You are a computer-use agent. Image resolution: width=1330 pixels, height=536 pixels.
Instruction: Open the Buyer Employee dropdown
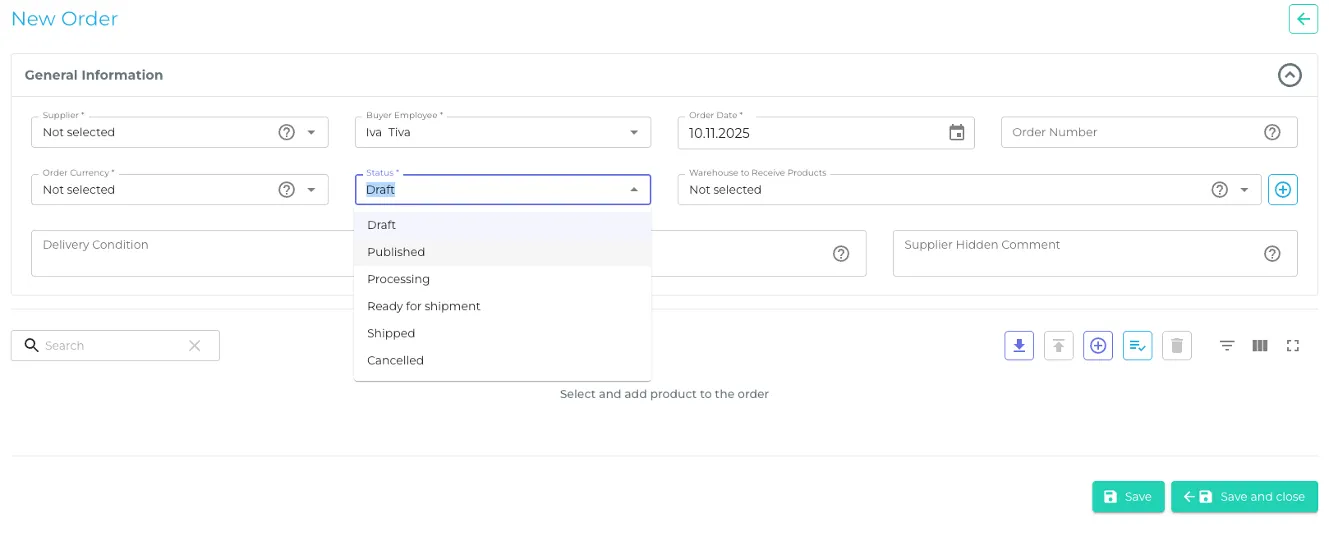[634, 132]
